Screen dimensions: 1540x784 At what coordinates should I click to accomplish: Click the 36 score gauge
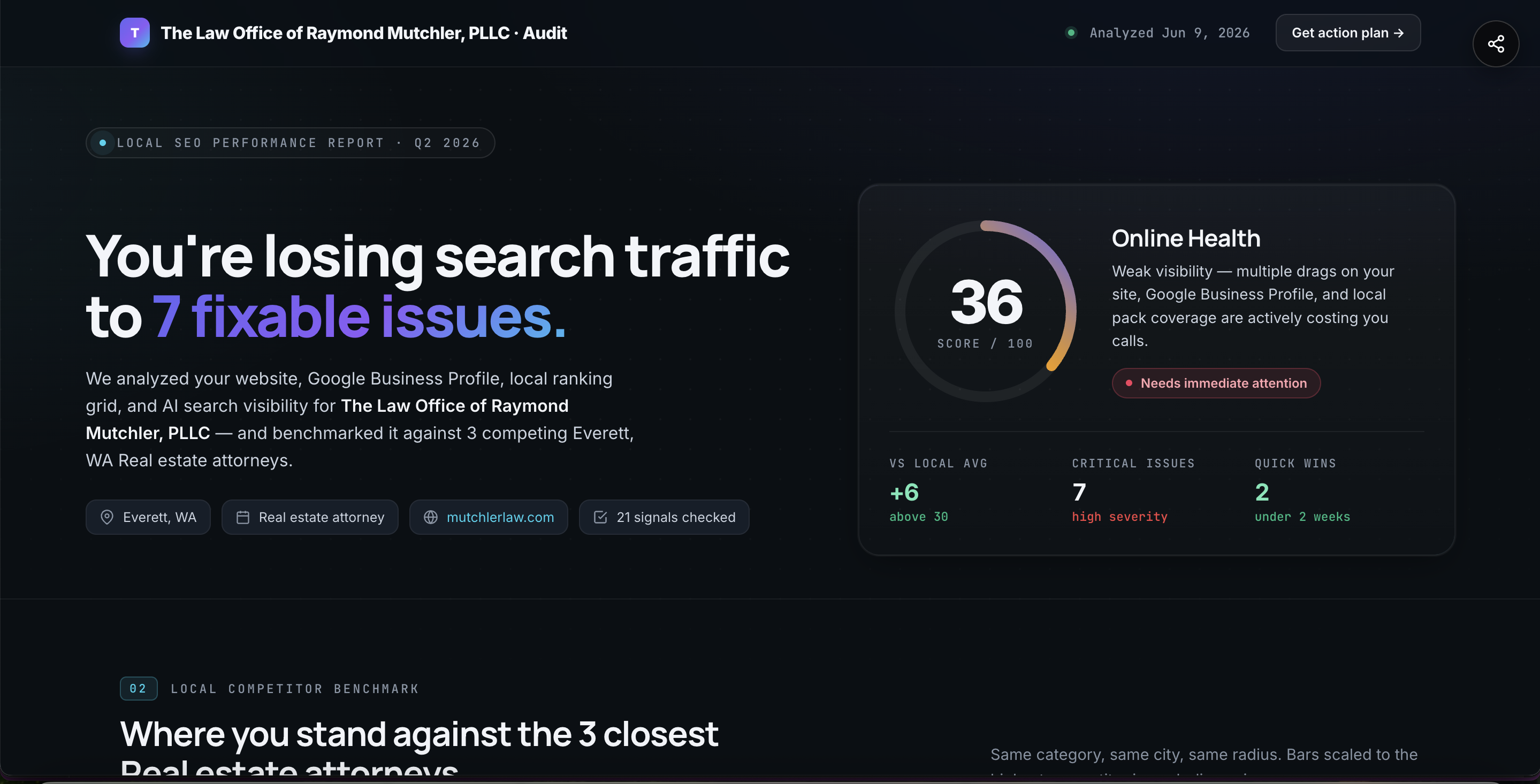pos(986,311)
